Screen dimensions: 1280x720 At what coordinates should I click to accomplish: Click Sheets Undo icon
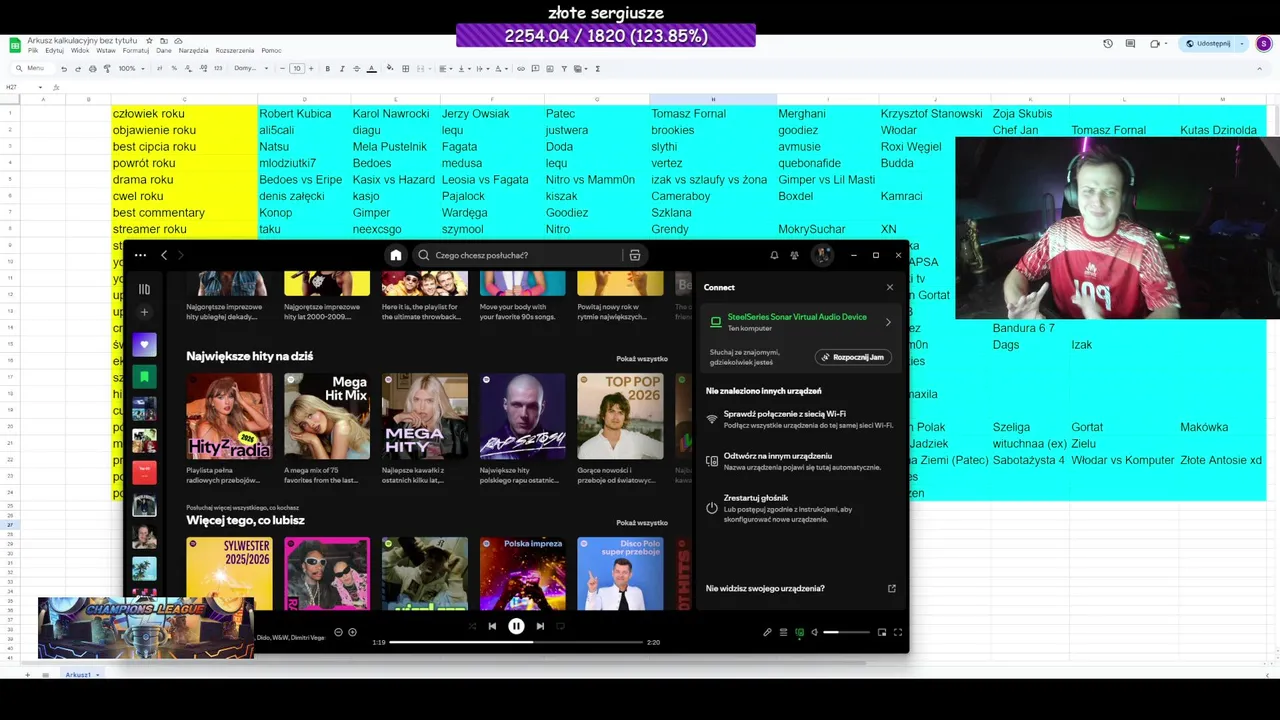[64, 69]
